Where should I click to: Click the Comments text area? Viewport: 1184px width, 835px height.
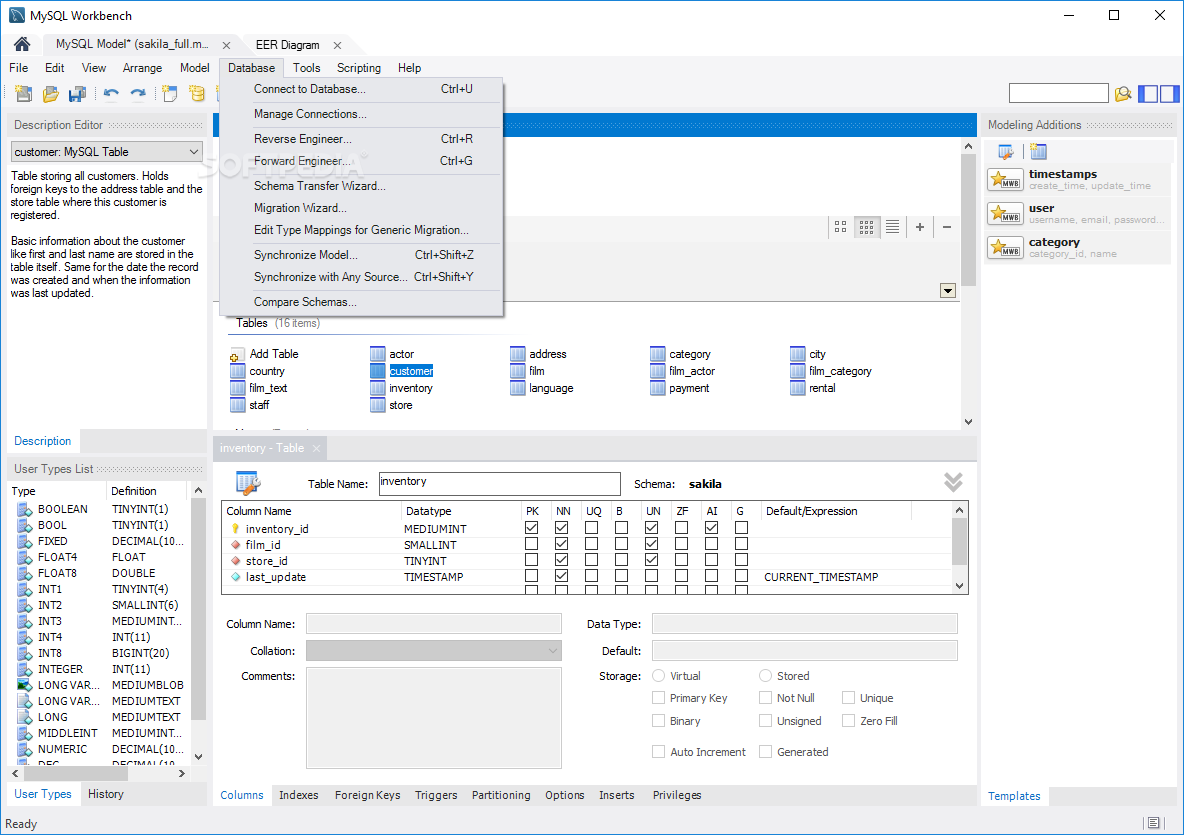[433, 718]
